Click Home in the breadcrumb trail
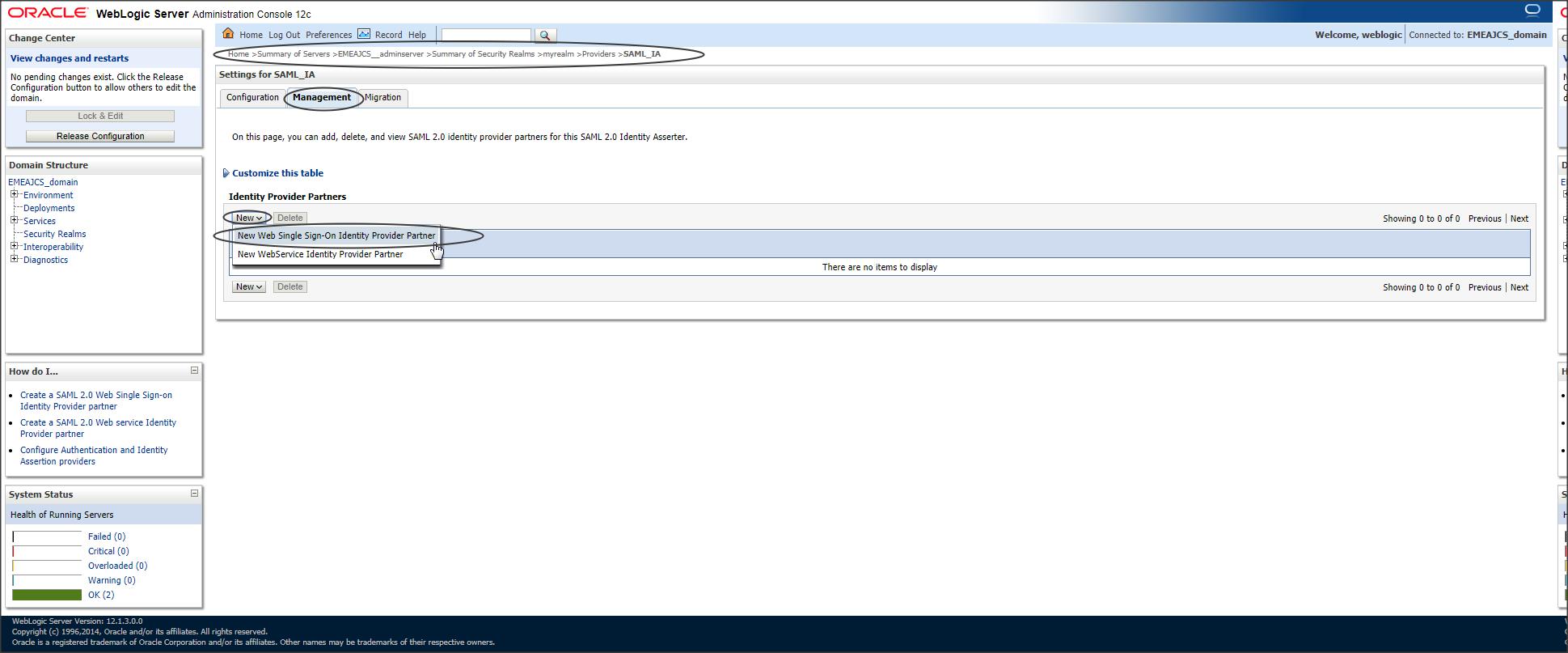Screen dimensions: 1568x653 pyautogui.click(x=239, y=54)
